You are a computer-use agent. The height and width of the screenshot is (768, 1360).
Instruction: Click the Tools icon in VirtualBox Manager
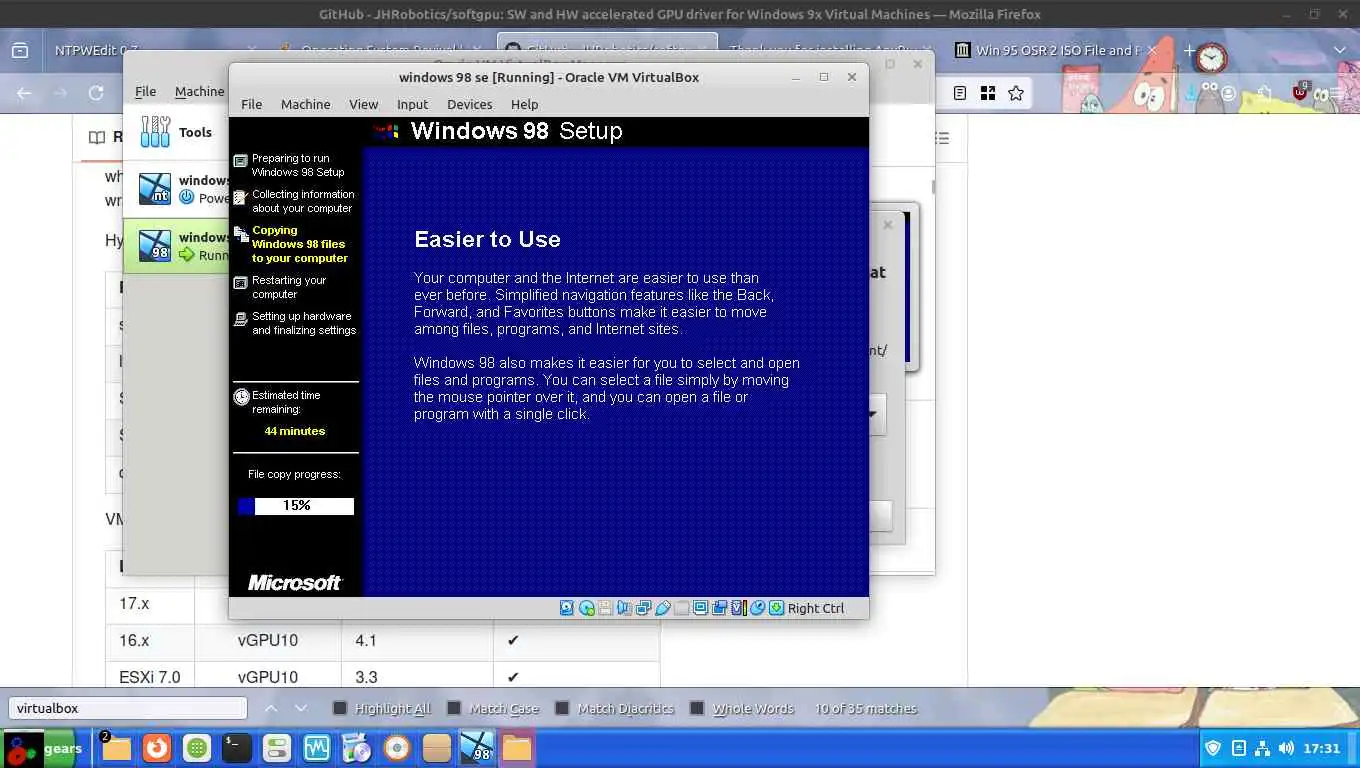[x=155, y=132]
